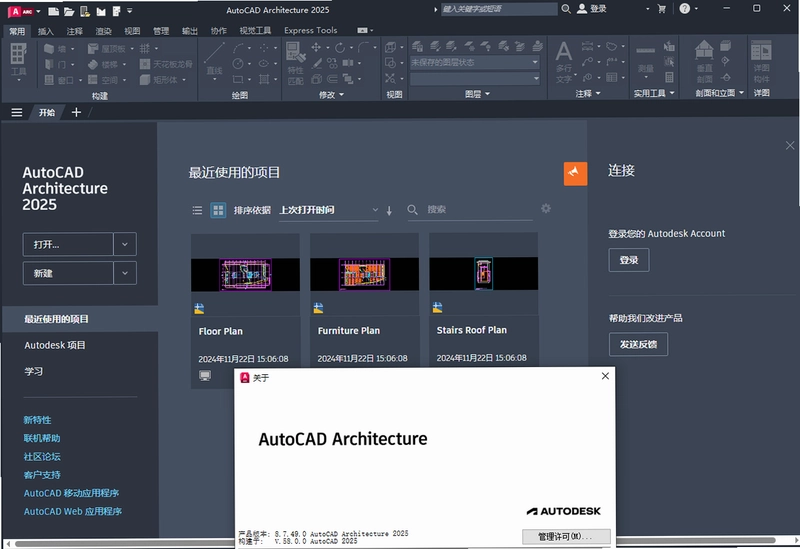Viewport: 800px width, 549px height.
Task: Click the search magnifier icon in title bar
Action: (x=566, y=9)
